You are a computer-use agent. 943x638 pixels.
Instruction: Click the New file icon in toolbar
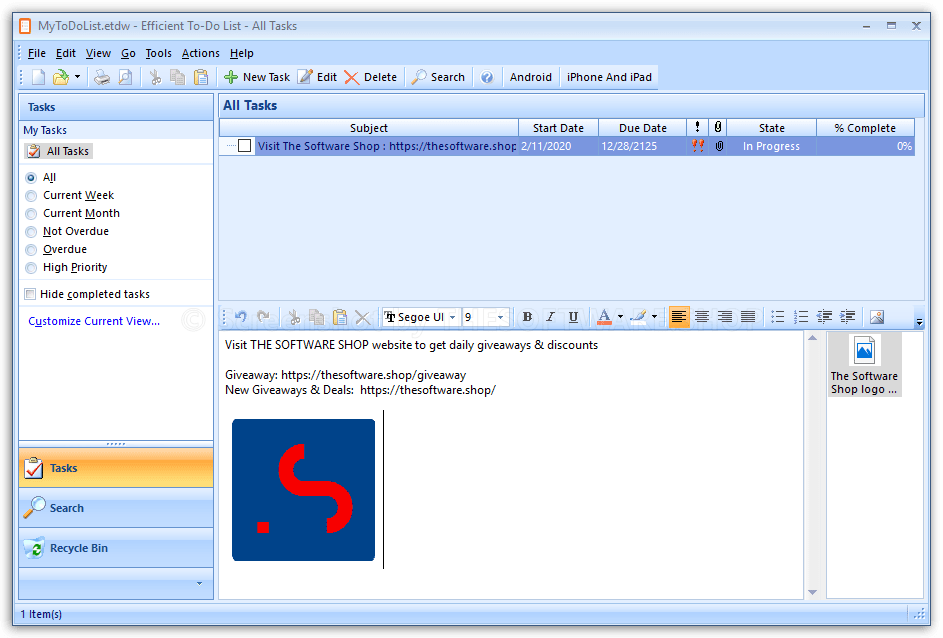[38, 77]
